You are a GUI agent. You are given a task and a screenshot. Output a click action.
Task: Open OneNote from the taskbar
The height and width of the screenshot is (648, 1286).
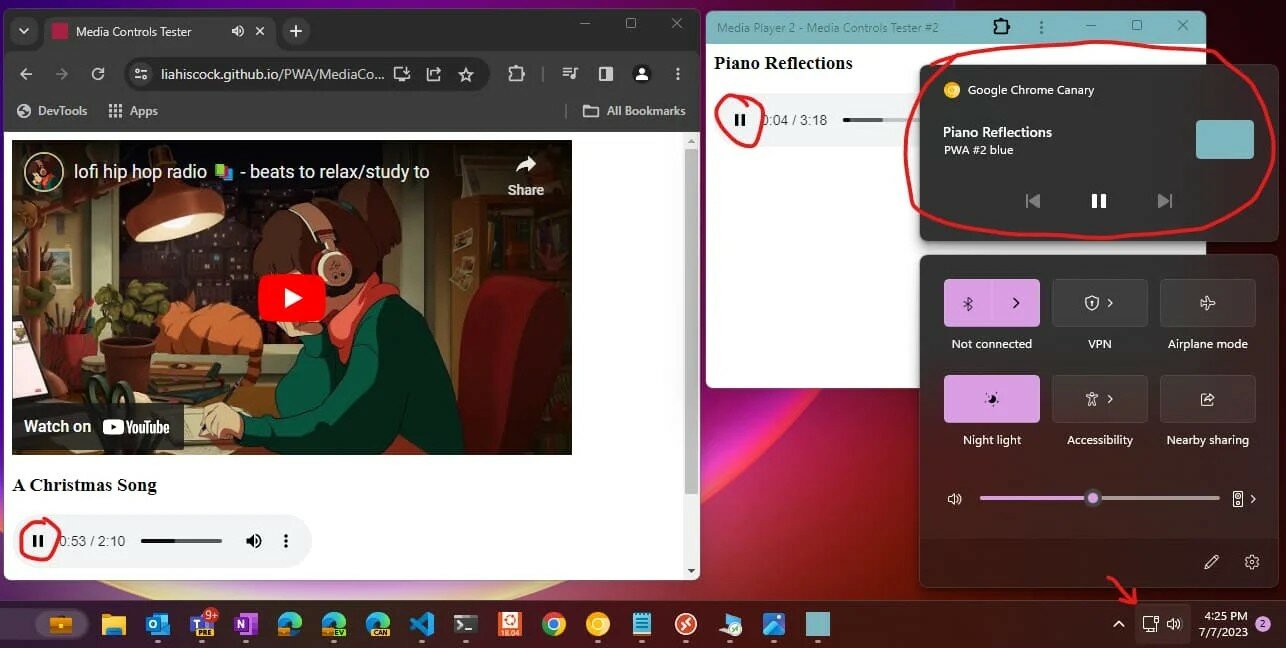point(246,625)
